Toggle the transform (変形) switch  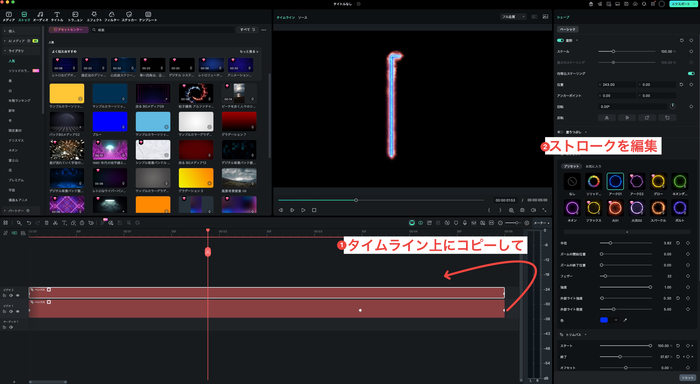(x=560, y=40)
